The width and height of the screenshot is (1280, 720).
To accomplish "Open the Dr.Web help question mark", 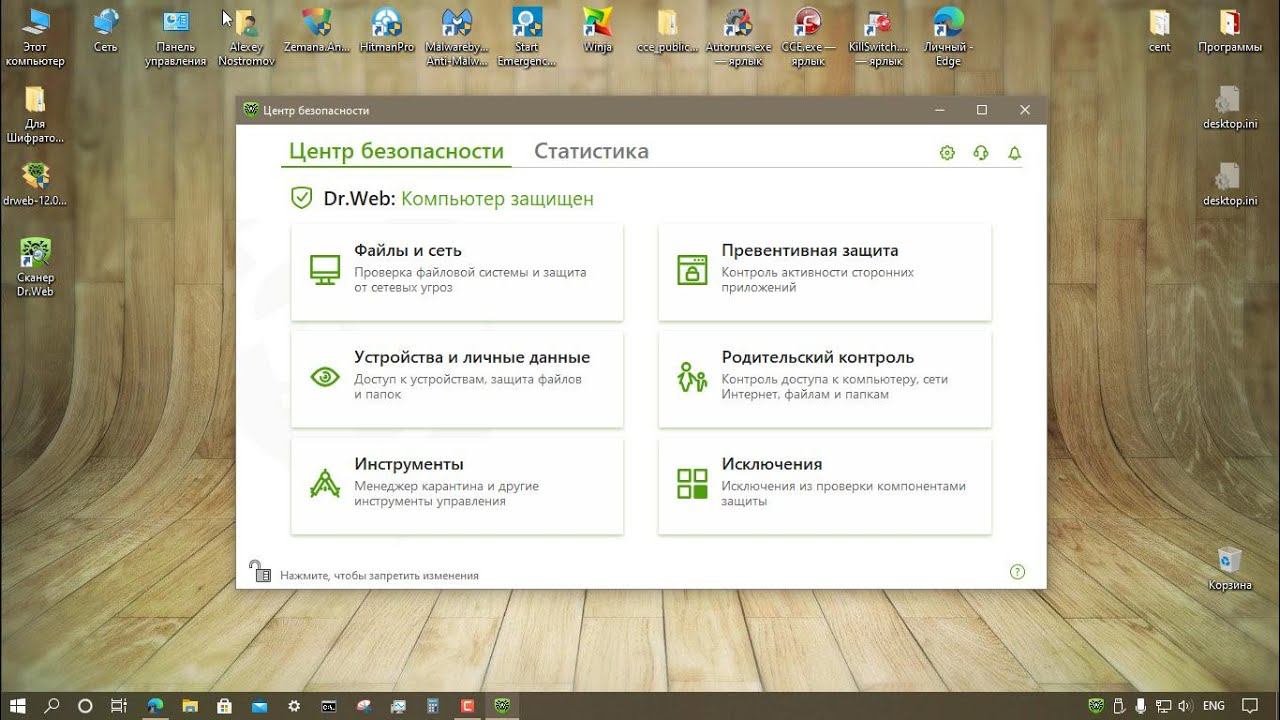I will click(x=1017, y=572).
